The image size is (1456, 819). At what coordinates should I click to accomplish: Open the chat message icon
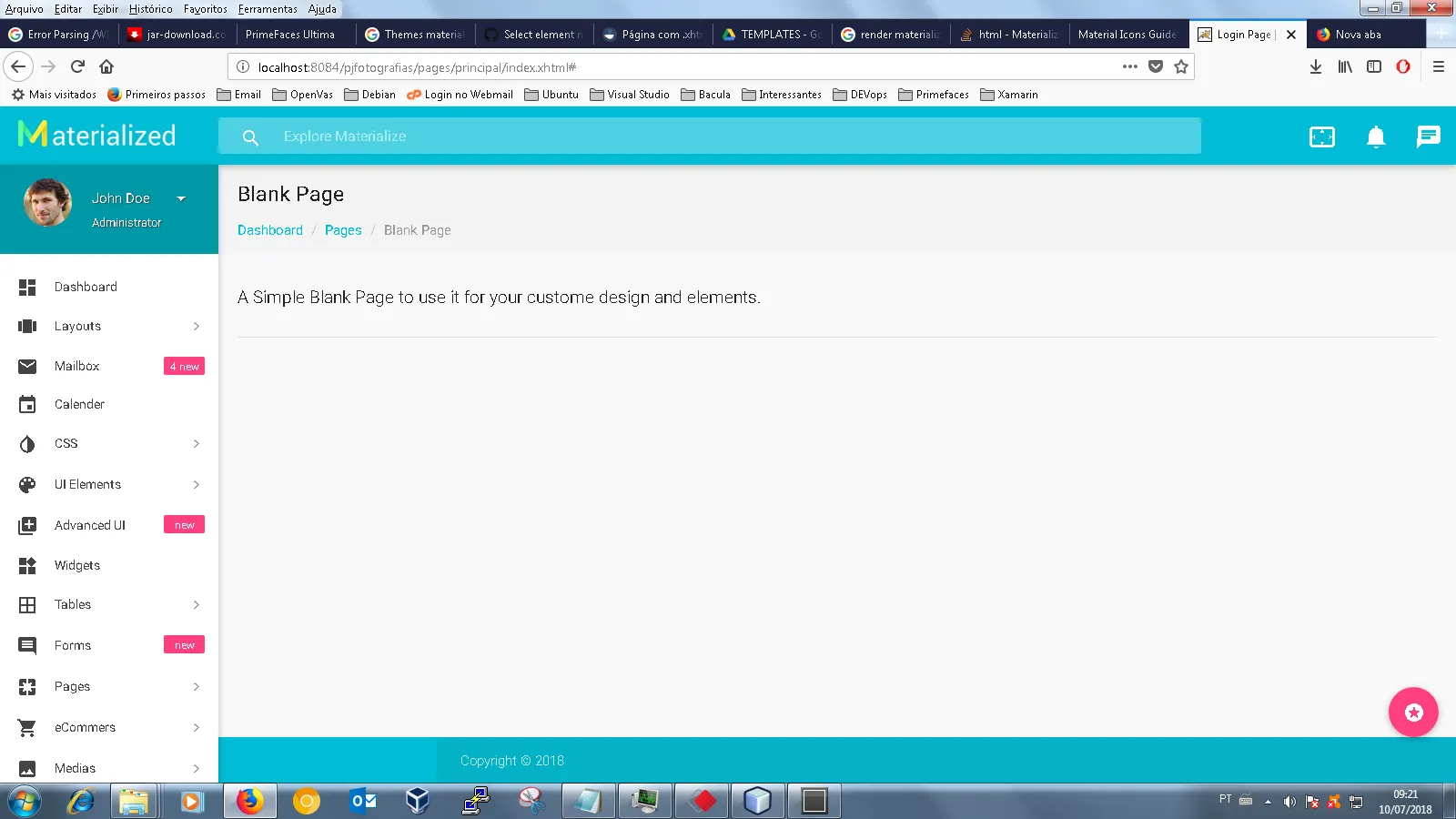[1429, 136]
